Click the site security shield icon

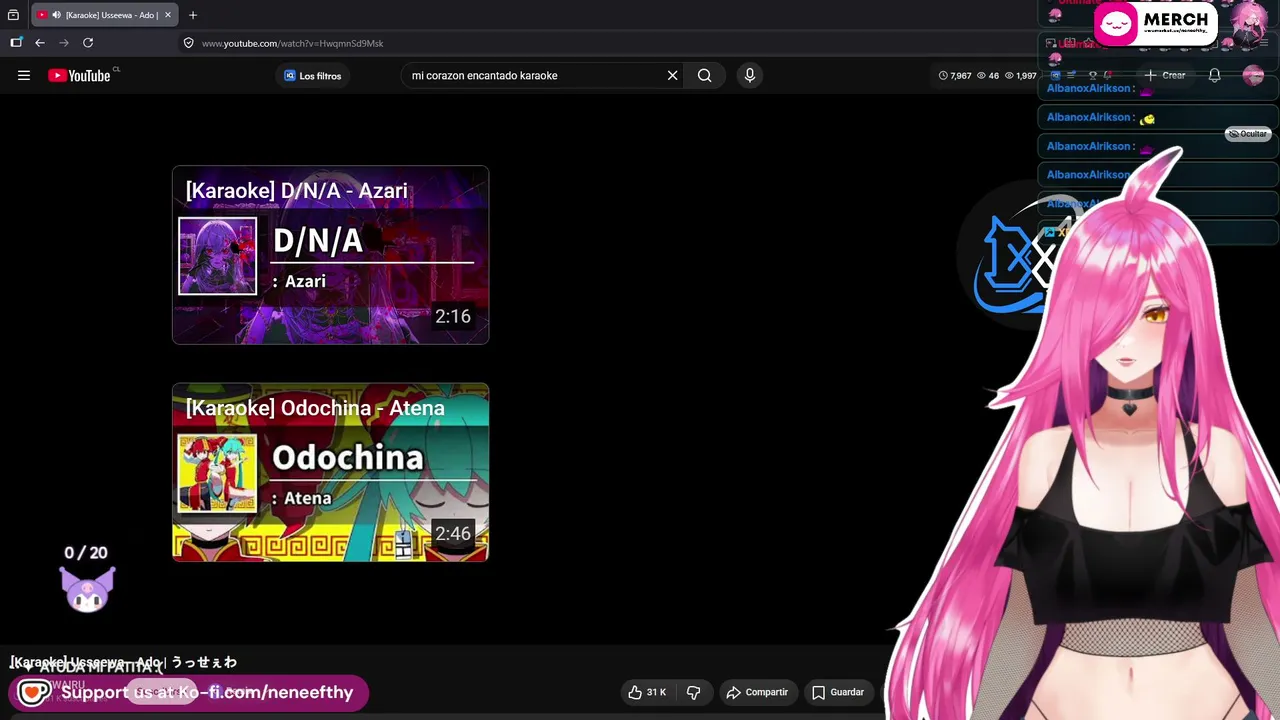click(188, 43)
